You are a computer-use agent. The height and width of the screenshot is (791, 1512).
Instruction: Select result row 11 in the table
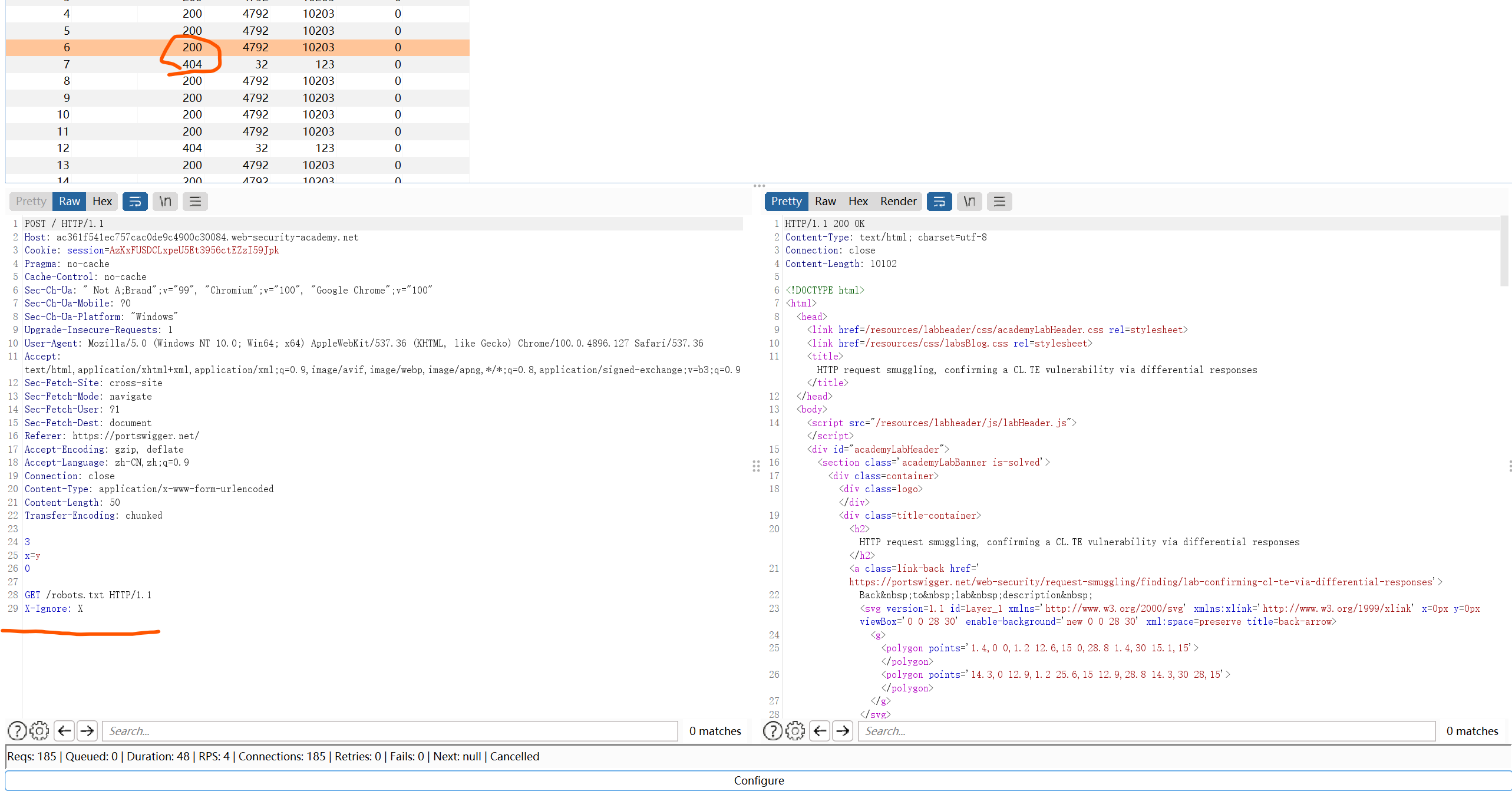[x=237, y=131]
